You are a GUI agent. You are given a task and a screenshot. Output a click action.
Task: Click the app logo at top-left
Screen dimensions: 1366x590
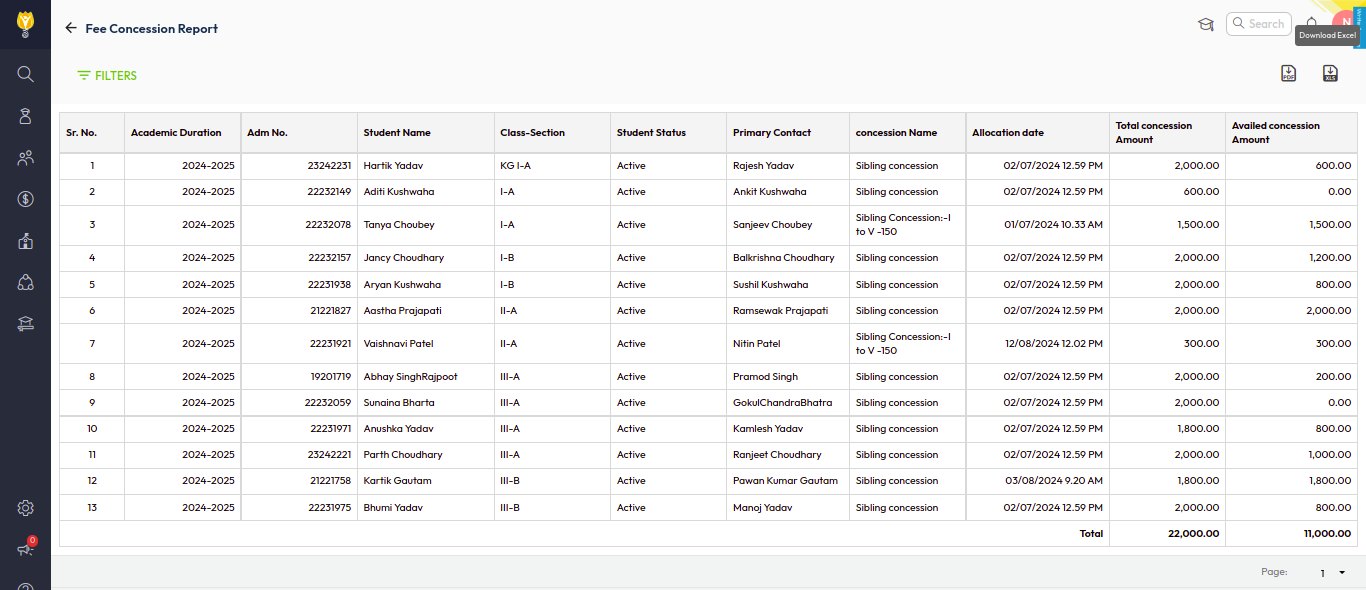point(25,22)
